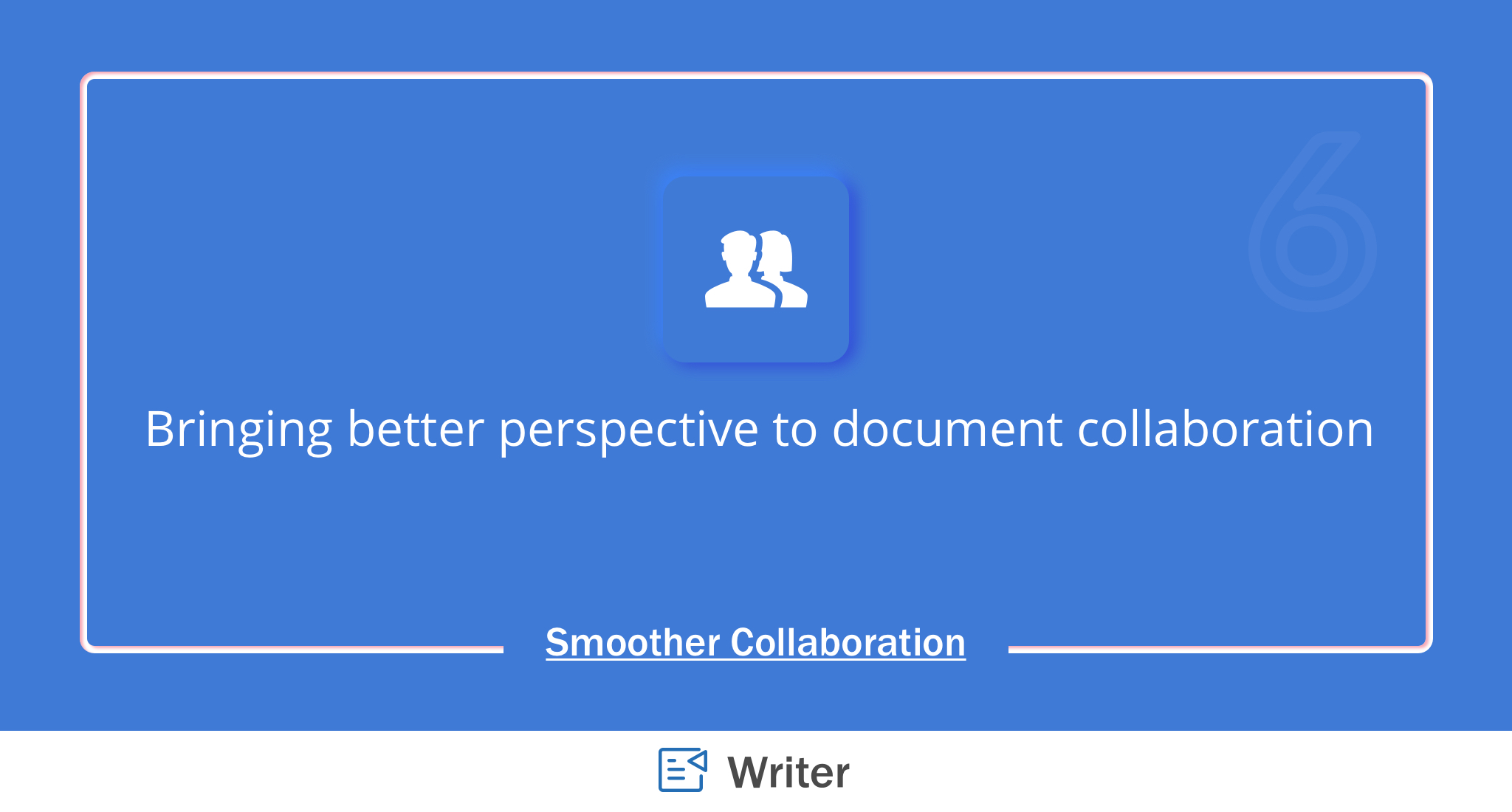Select the user group avatar icon
This screenshot has height=812, width=1512.
tap(756, 270)
